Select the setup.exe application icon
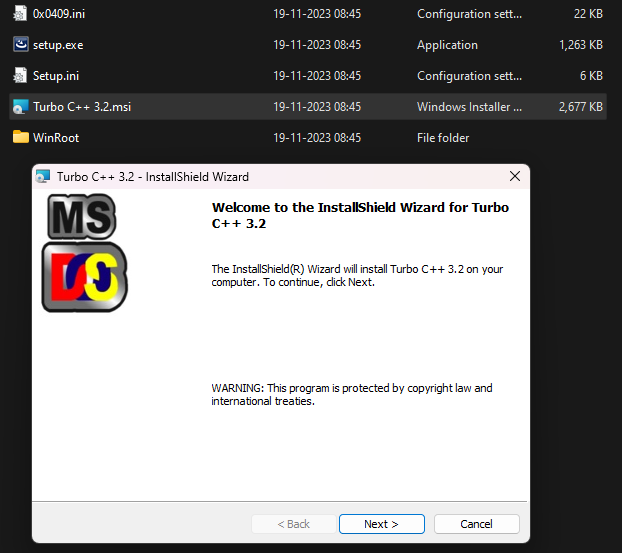 point(21,44)
